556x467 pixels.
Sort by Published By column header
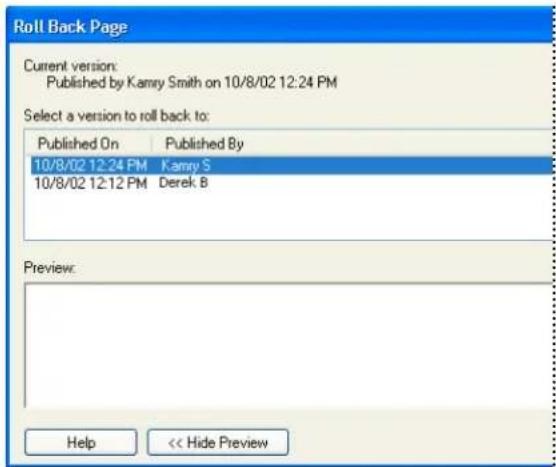205,144
